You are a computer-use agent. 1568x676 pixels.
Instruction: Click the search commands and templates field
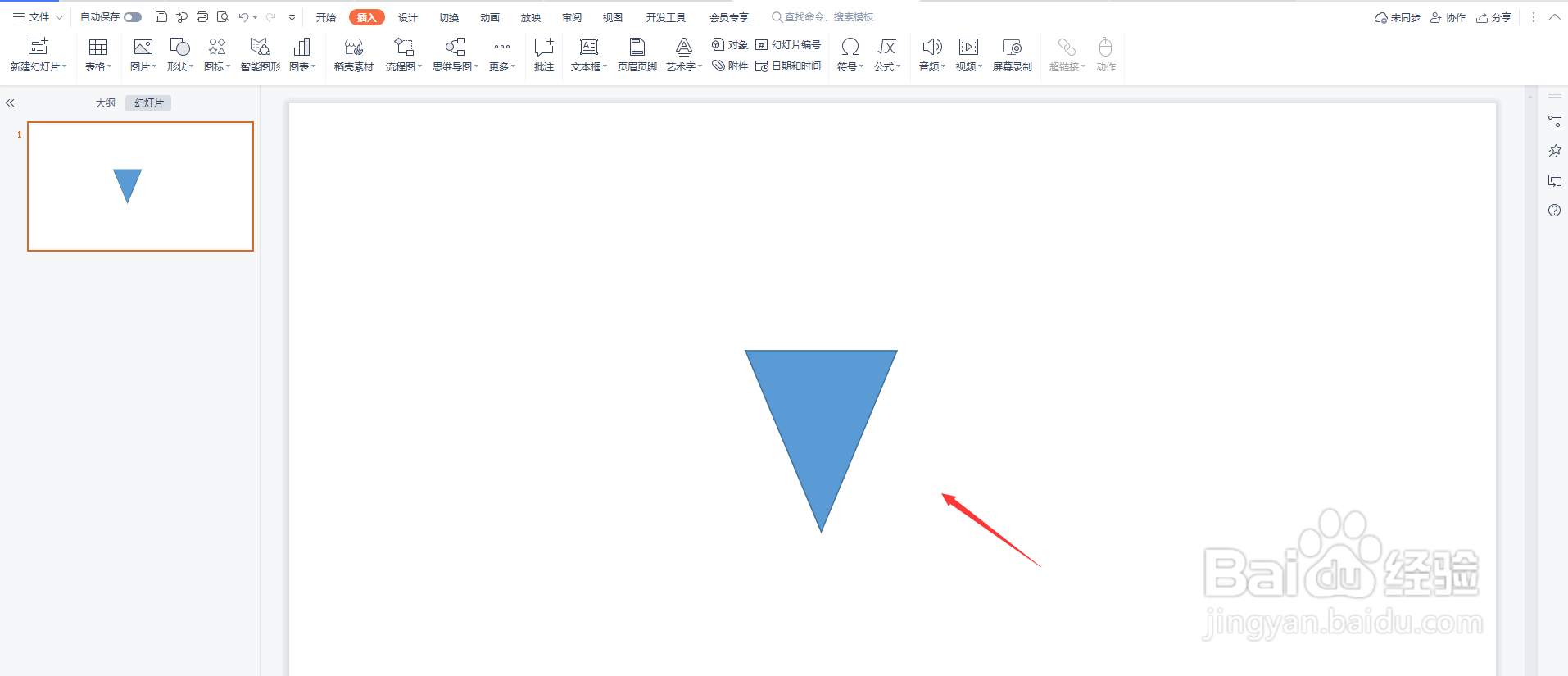coord(823,17)
